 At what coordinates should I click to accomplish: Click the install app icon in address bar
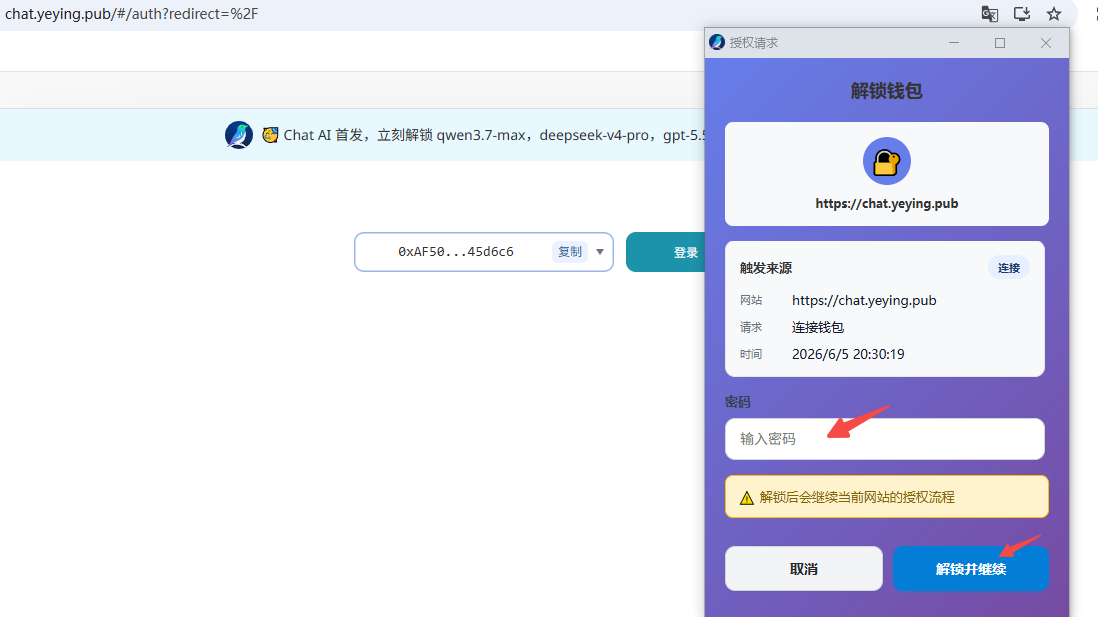pos(1022,13)
